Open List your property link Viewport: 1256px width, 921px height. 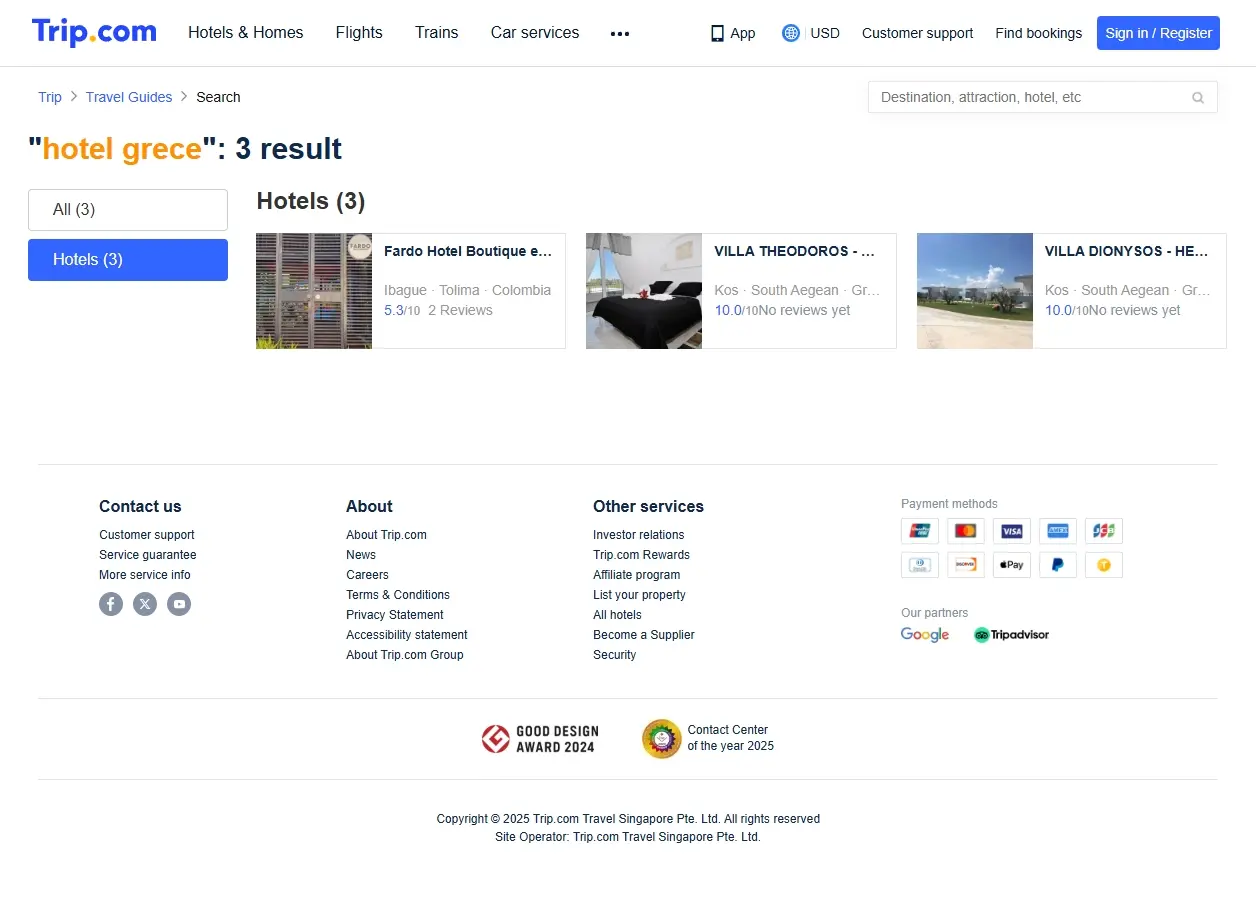tap(639, 595)
